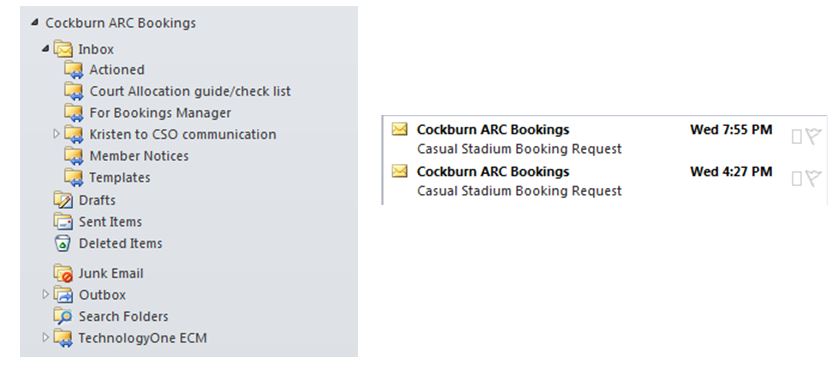Select the Junk Email folder icon
This screenshot has width=837, height=368.
63,273
